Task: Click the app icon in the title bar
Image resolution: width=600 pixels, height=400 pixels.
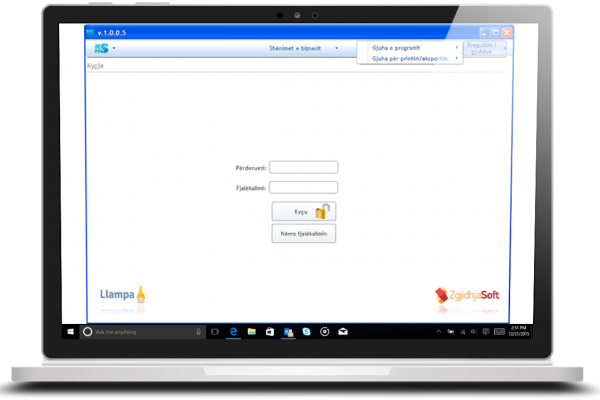Action: point(90,33)
